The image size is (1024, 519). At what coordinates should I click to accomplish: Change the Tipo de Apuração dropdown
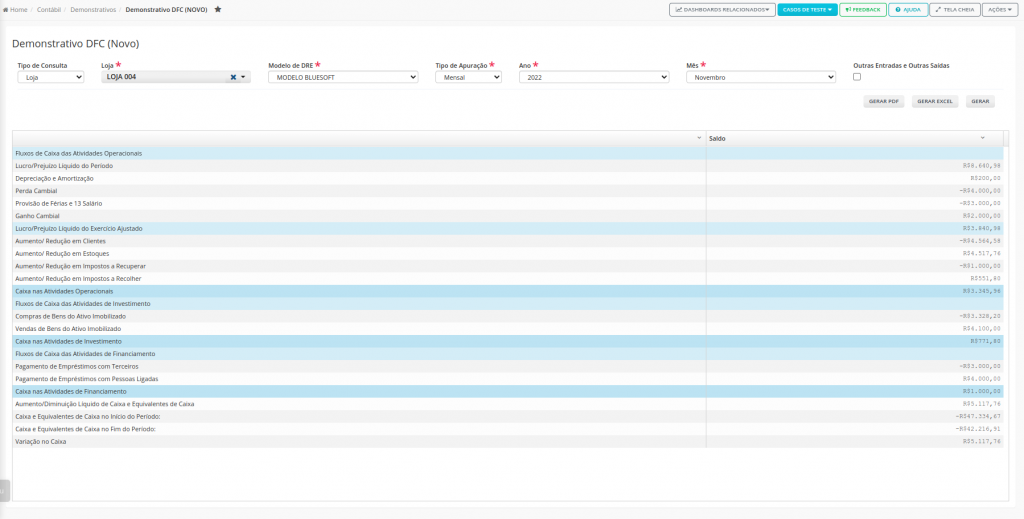coord(468,77)
